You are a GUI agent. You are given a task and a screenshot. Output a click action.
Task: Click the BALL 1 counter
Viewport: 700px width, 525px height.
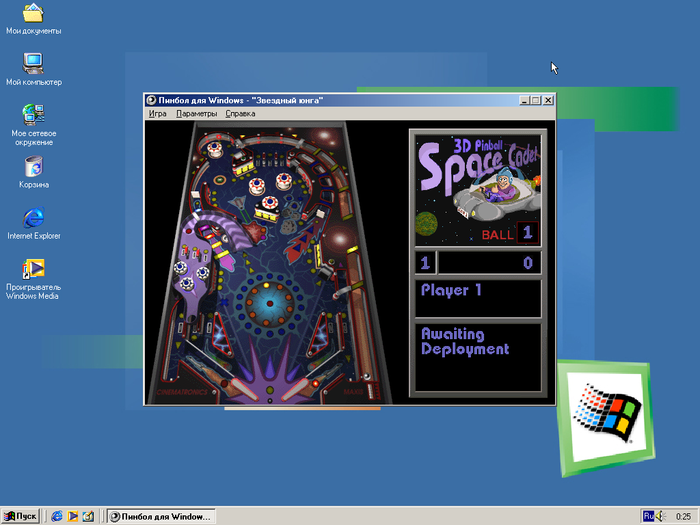pyautogui.click(x=510, y=233)
